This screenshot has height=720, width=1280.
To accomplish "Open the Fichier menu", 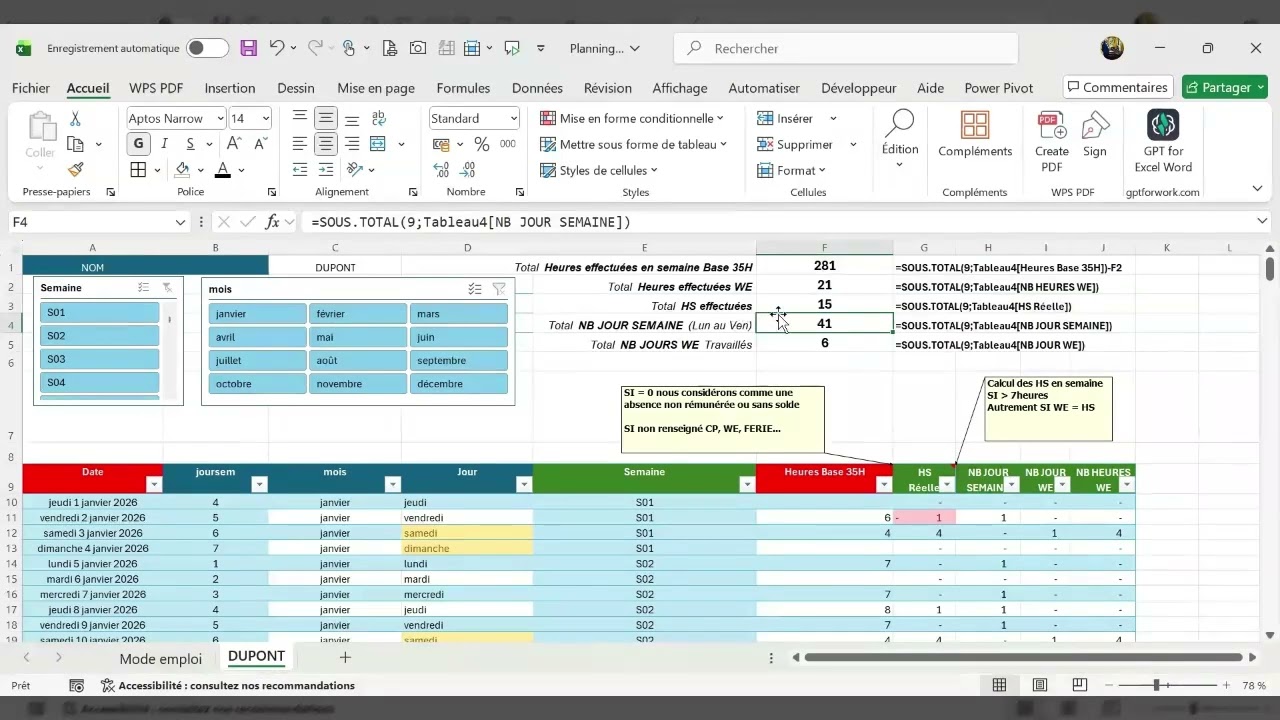I will [x=31, y=88].
